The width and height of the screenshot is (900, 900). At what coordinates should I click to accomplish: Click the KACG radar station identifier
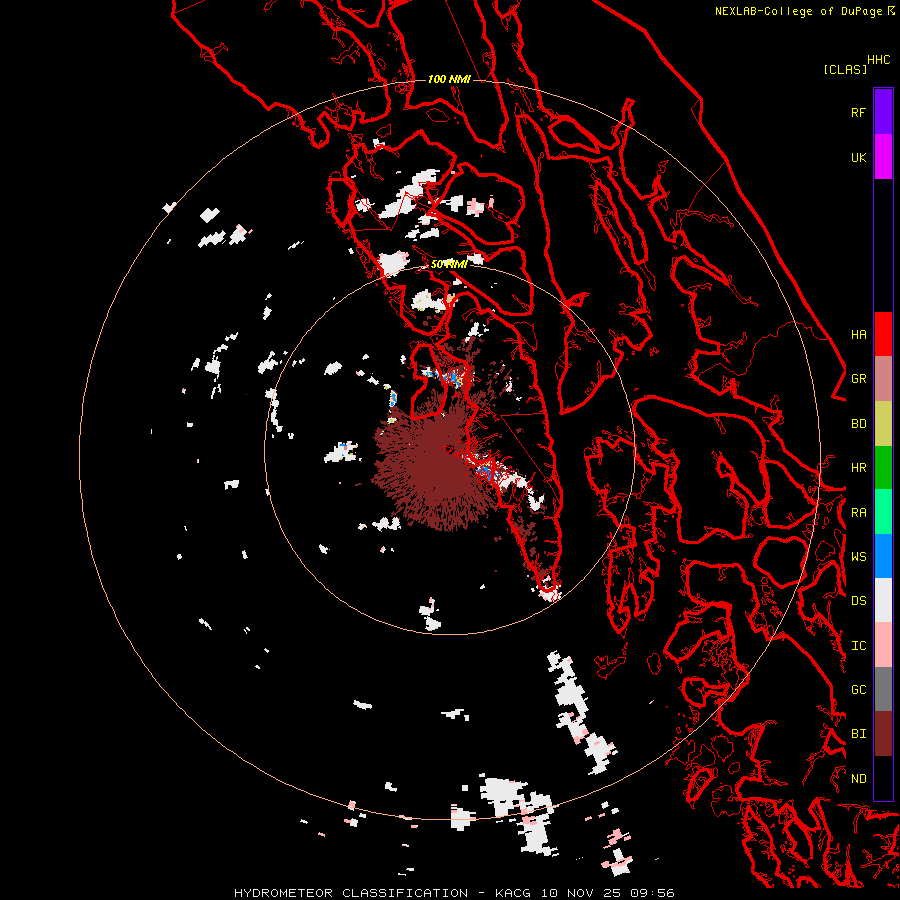(x=509, y=893)
